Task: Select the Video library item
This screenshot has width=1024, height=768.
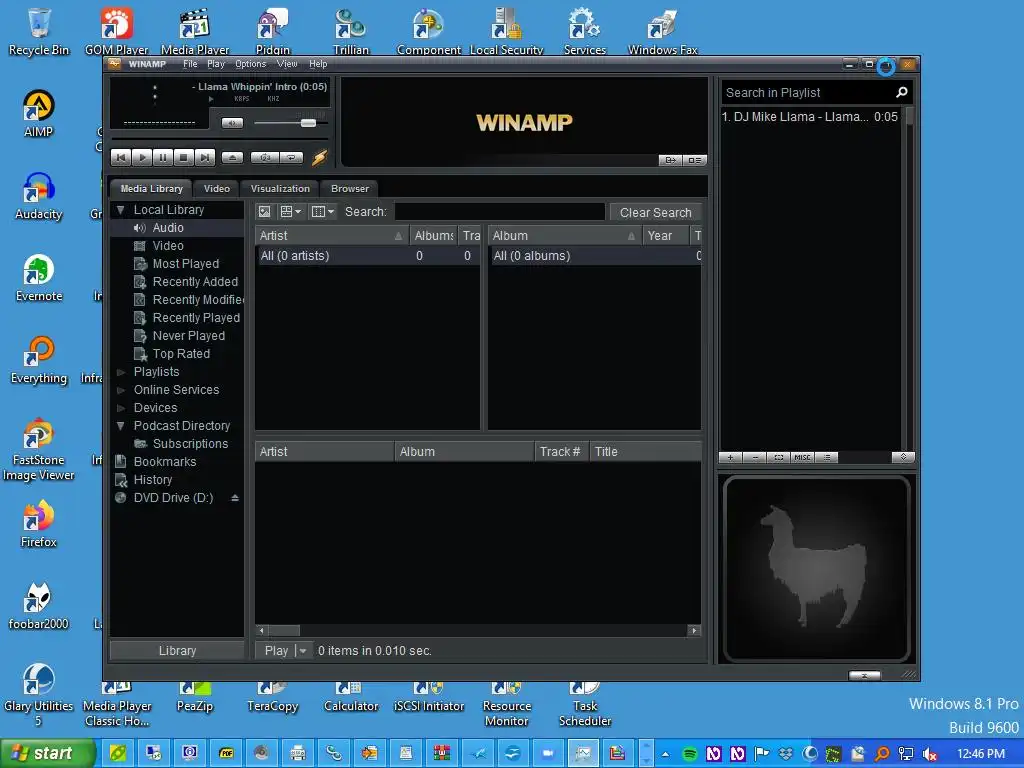Action: [x=168, y=246]
